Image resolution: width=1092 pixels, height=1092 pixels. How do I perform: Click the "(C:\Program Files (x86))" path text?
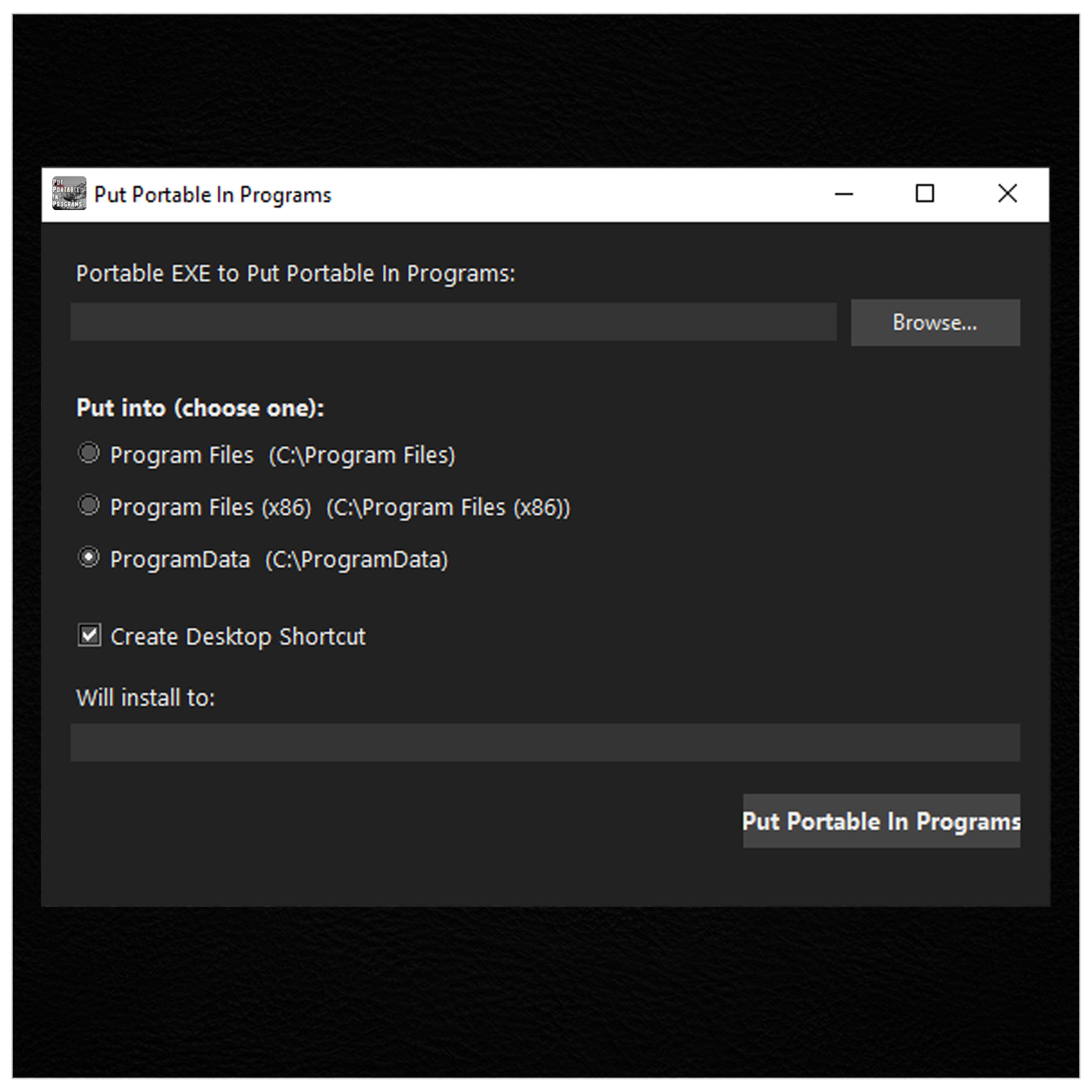448,507
